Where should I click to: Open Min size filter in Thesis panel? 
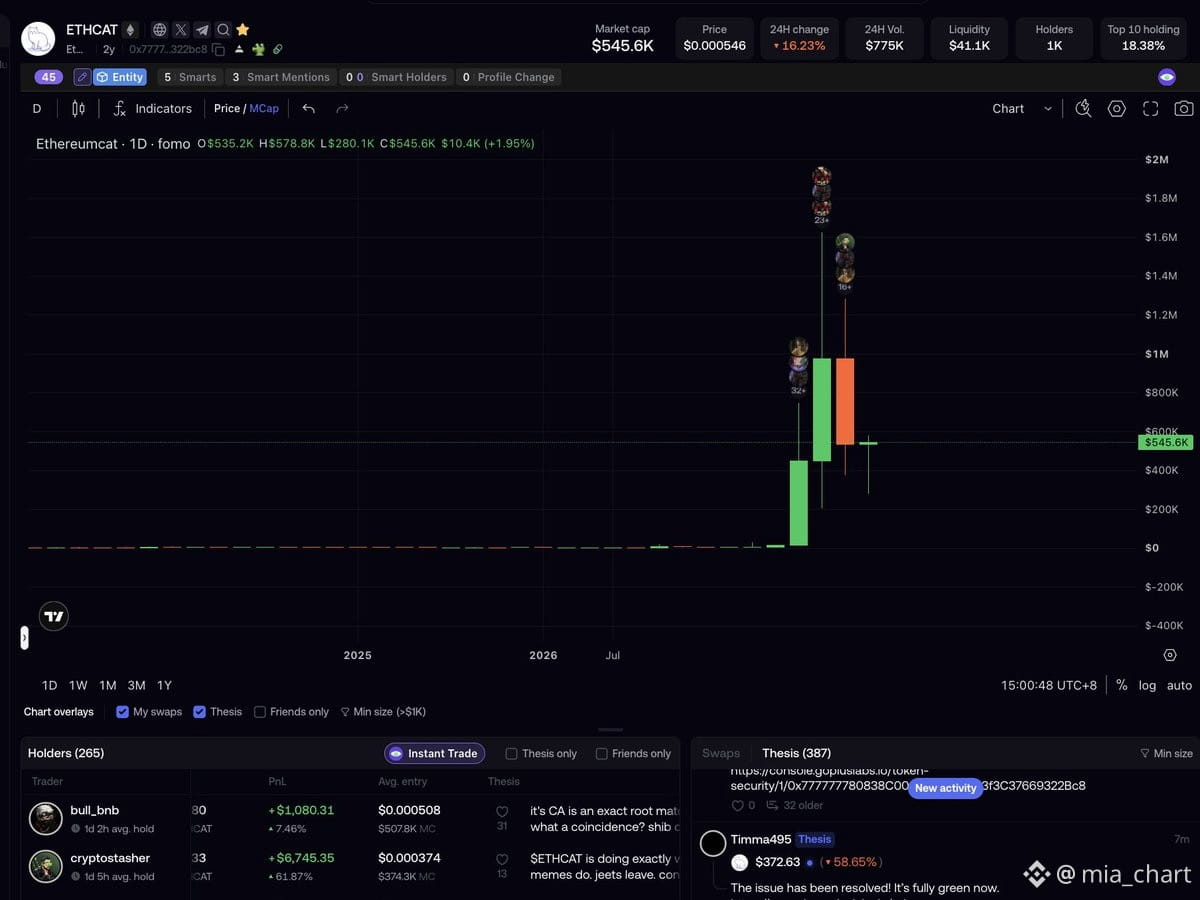coord(1166,753)
